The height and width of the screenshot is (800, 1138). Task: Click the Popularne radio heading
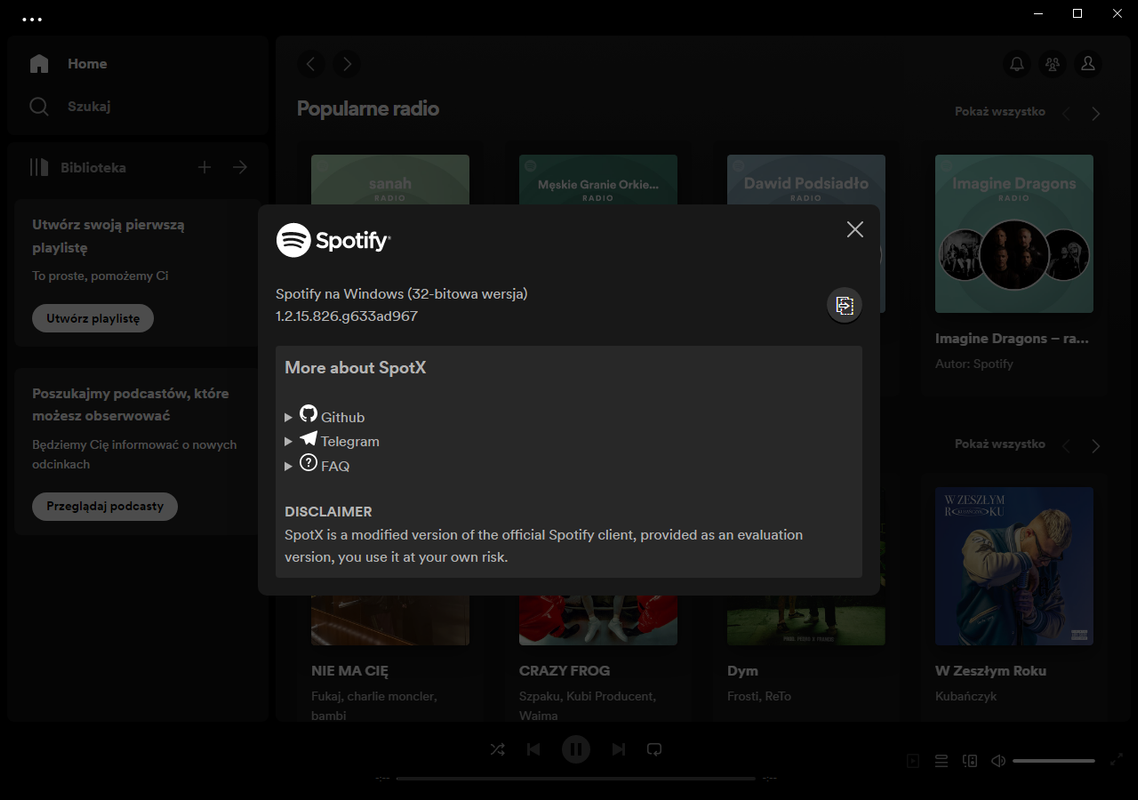[x=368, y=109]
